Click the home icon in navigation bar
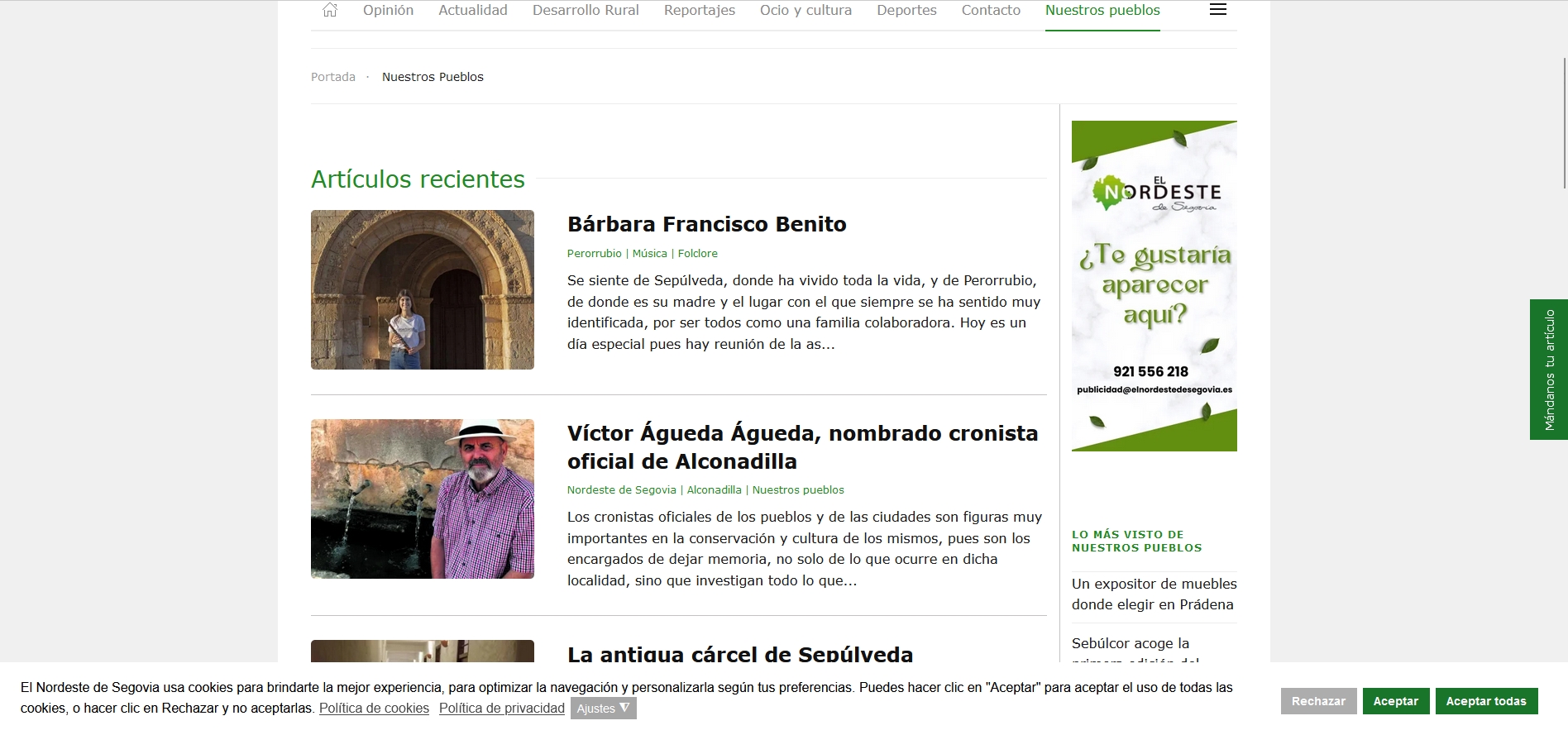Screen dimensions: 1568x735 click(x=330, y=10)
